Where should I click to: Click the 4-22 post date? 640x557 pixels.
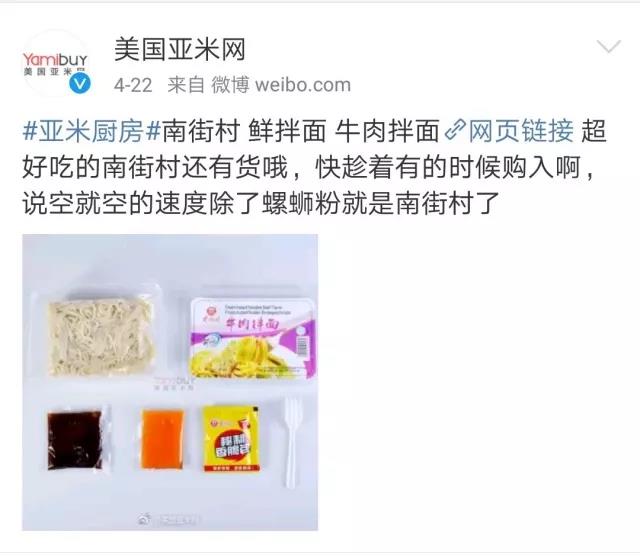pos(133,86)
